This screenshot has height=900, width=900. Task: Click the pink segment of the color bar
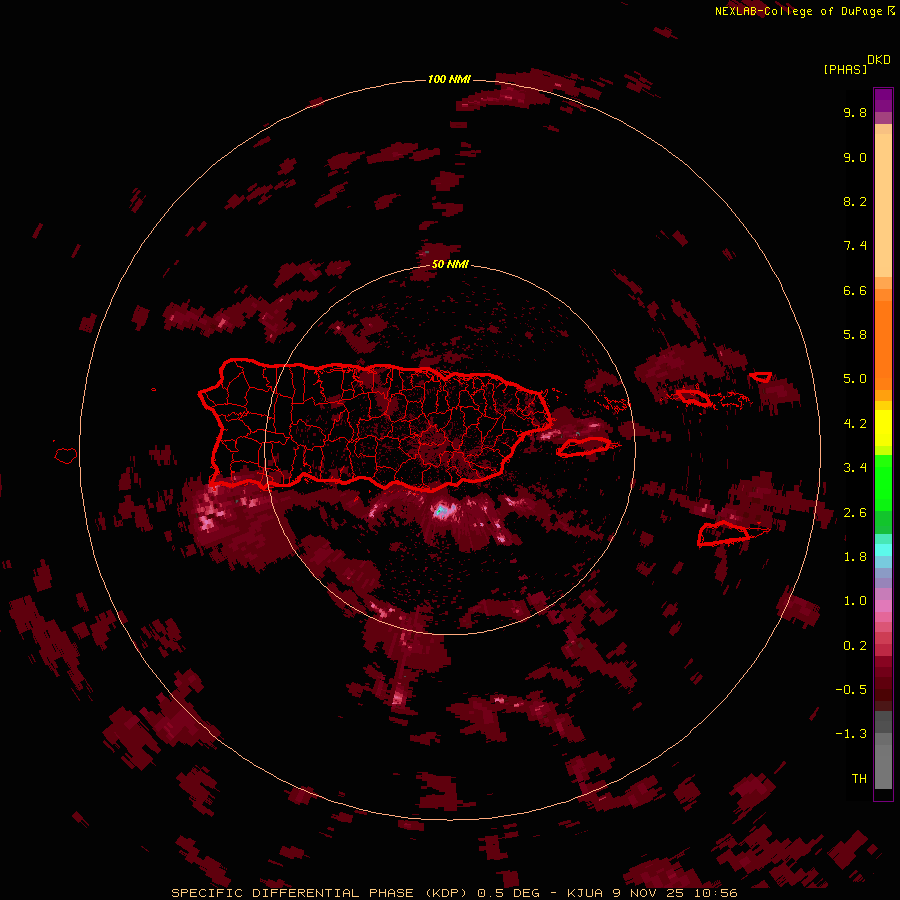[x=883, y=606]
